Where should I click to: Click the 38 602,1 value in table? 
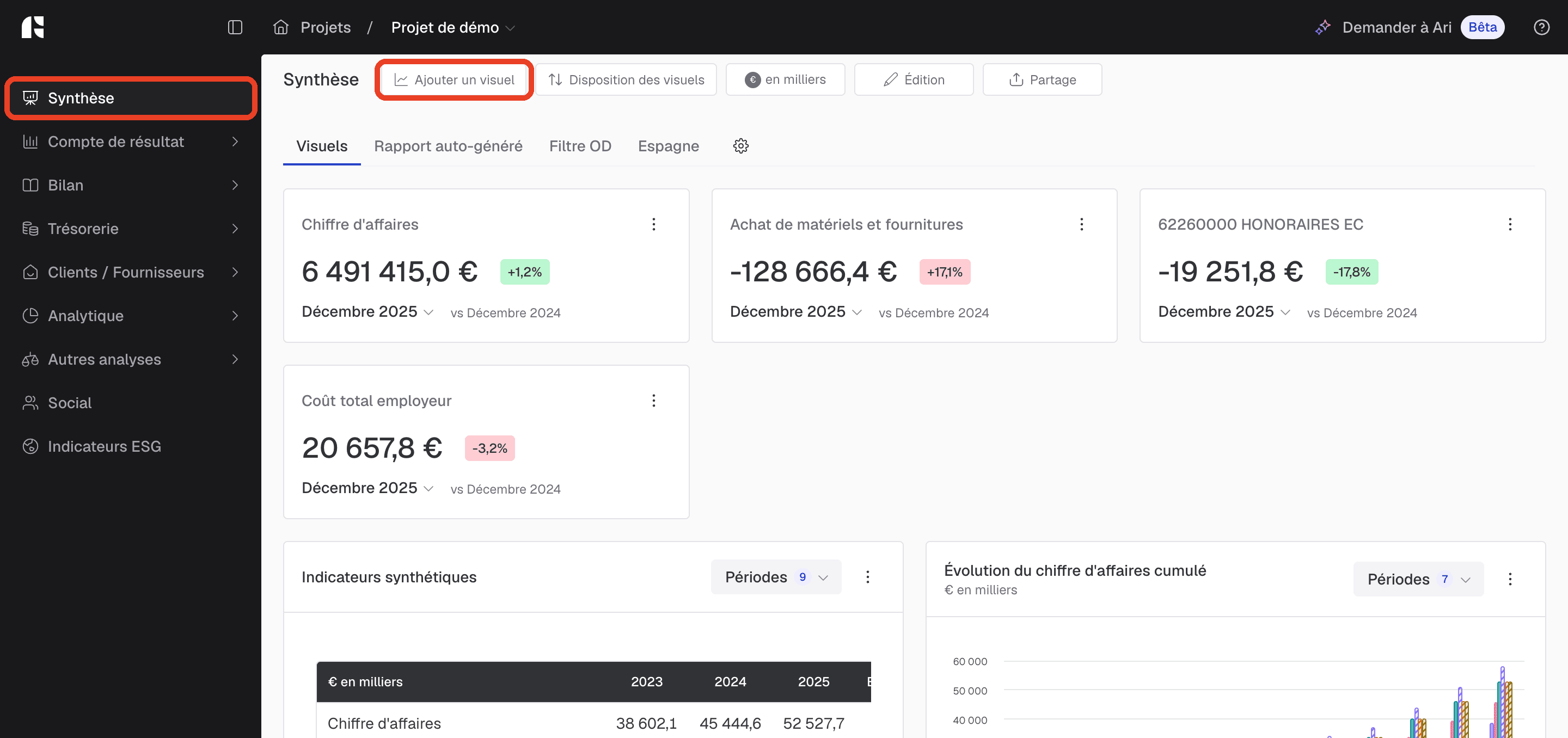pyautogui.click(x=646, y=723)
